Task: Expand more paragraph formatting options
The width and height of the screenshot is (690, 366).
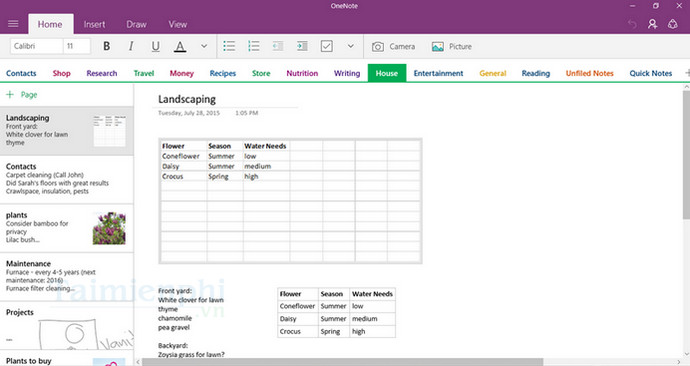Action: (x=351, y=46)
